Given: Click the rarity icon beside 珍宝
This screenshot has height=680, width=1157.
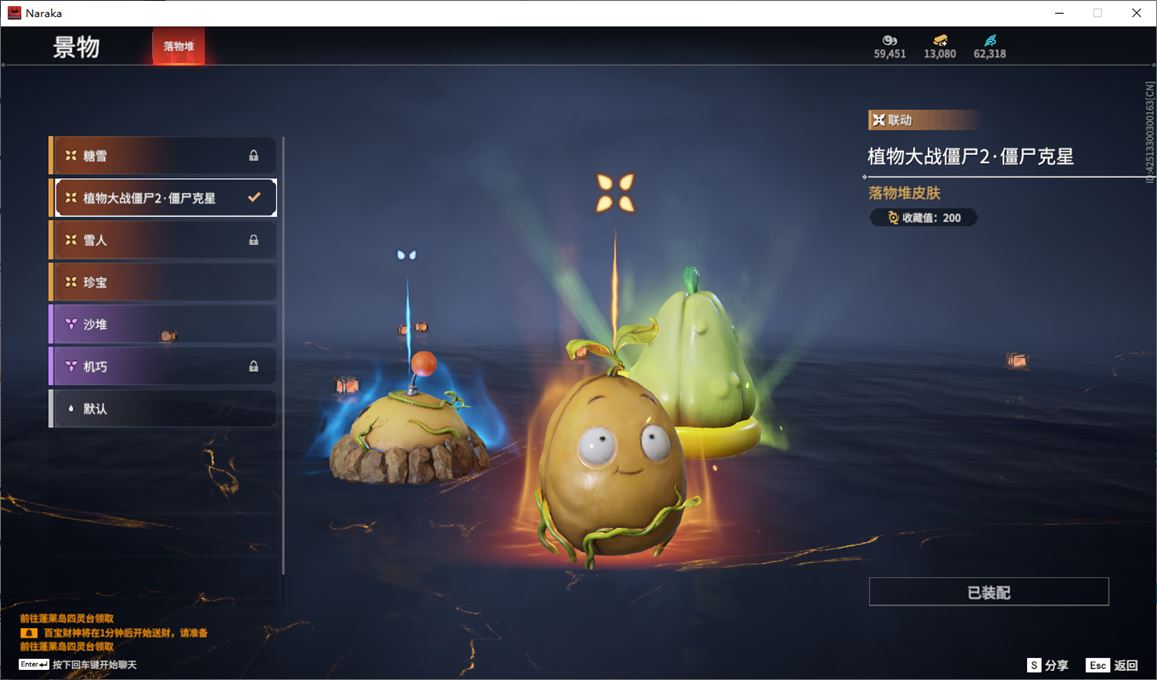Looking at the screenshot, I should (71, 282).
